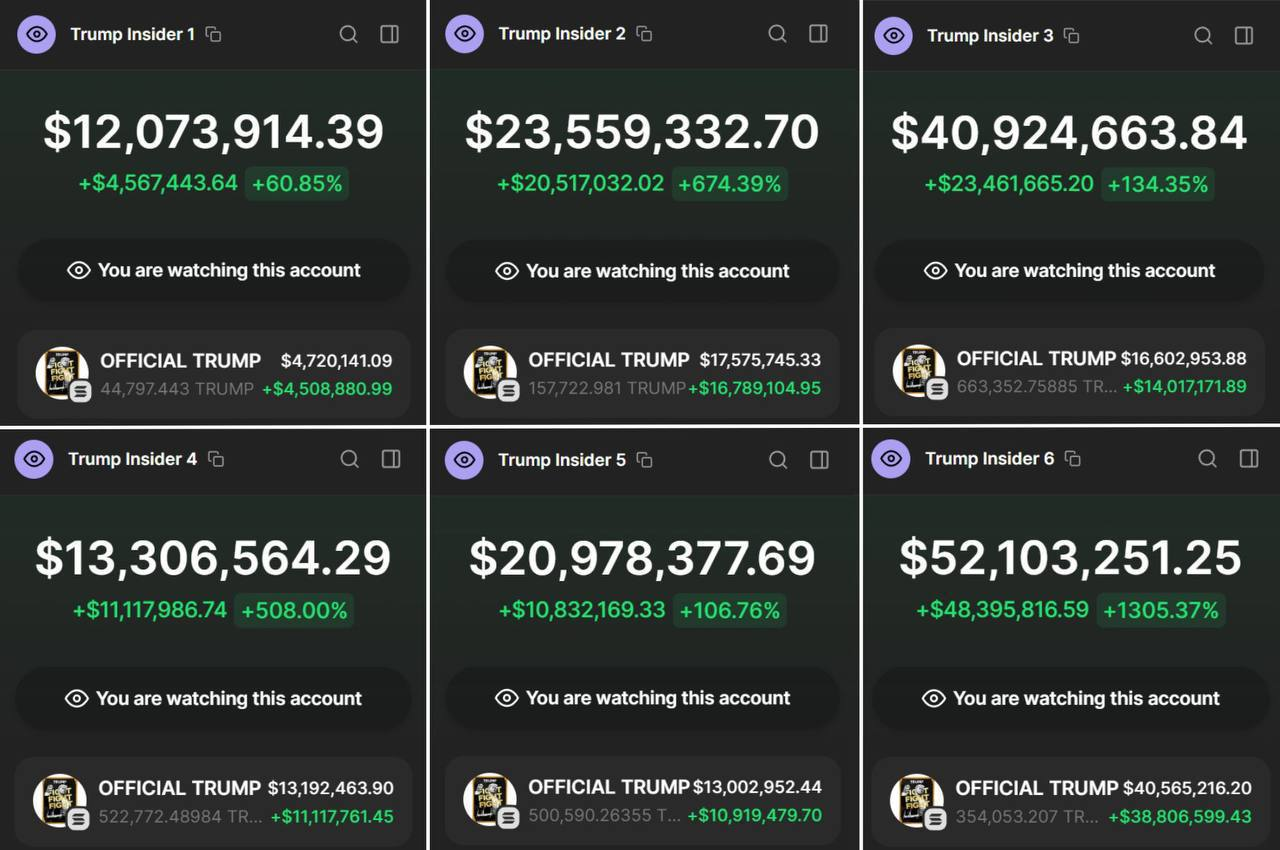Open OFFICIAL TRUMP token row in Insider 1
The height and width of the screenshot is (850, 1280).
pos(214,374)
